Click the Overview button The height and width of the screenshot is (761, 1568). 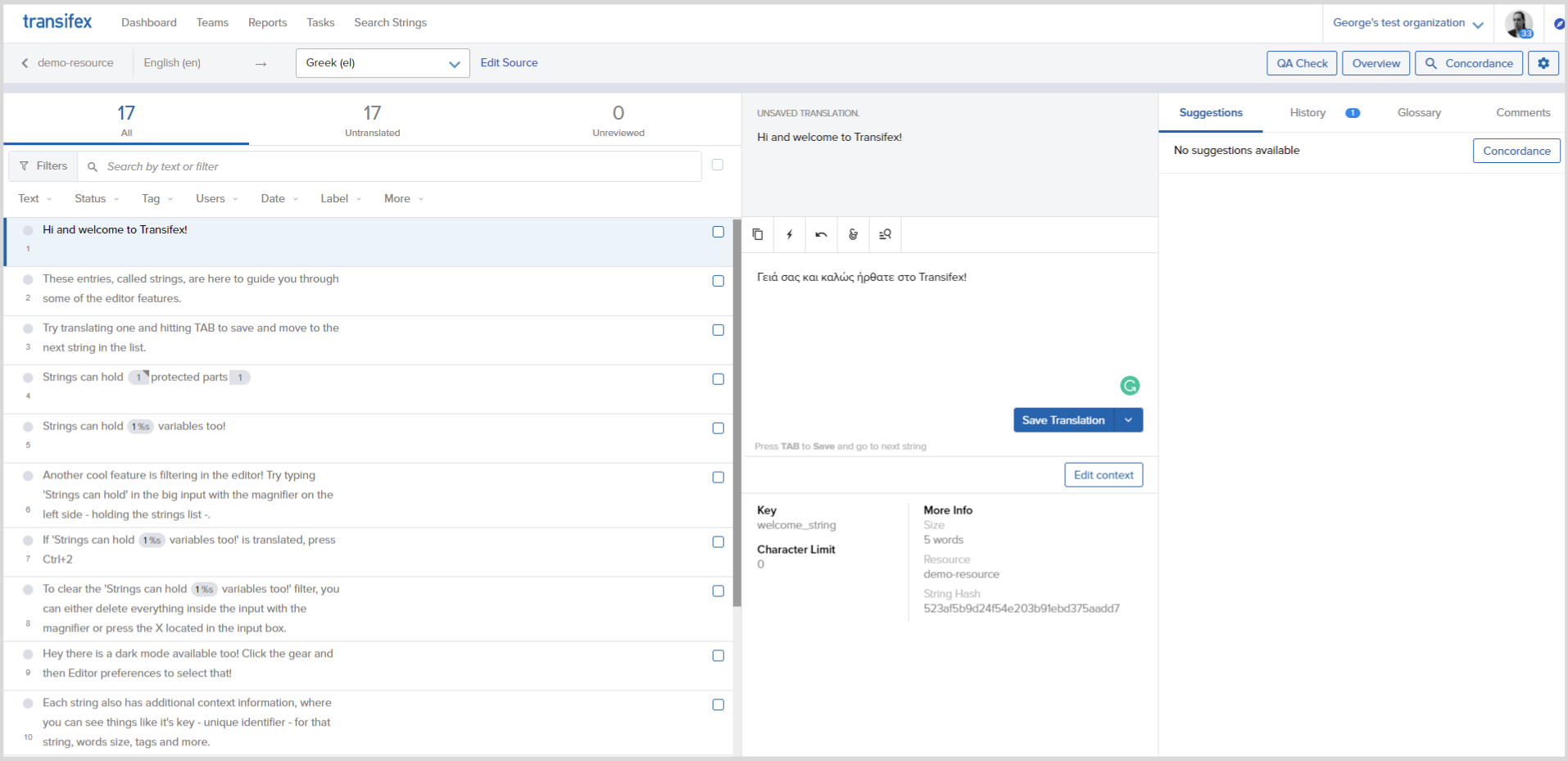pos(1376,63)
